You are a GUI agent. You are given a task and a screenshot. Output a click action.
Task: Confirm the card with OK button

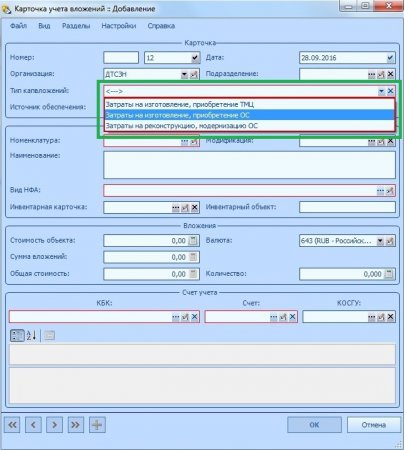(x=314, y=425)
